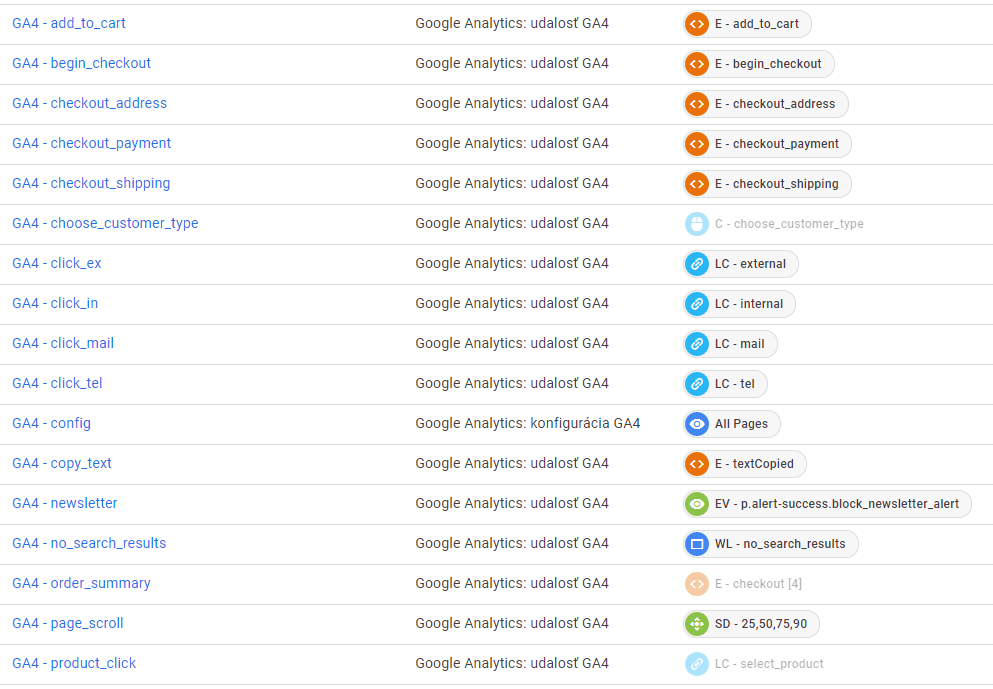The height and width of the screenshot is (689, 993).
Task: Click the orange icon for E - textCopied trigger
Action: tap(697, 464)
